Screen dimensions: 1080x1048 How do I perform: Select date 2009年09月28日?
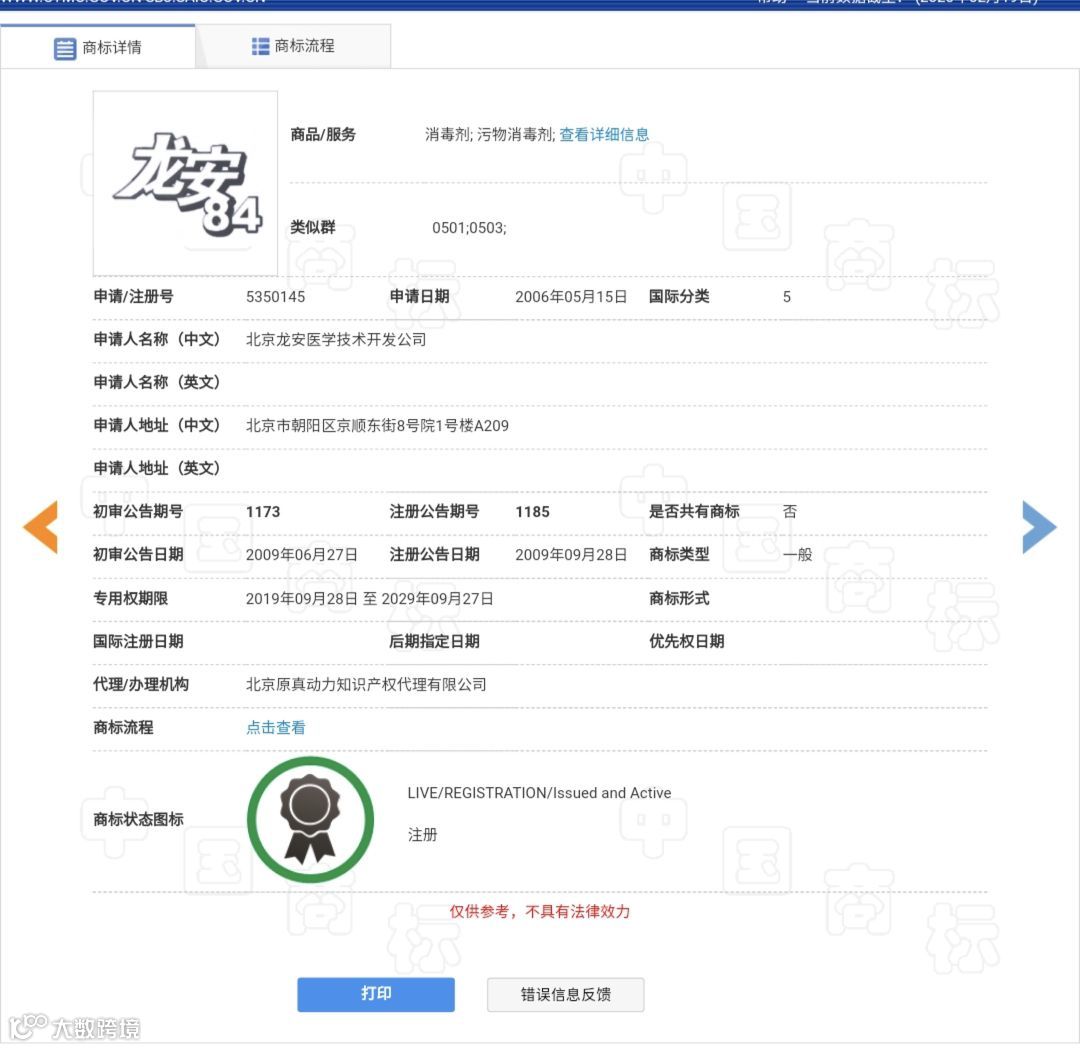(571, 554)
